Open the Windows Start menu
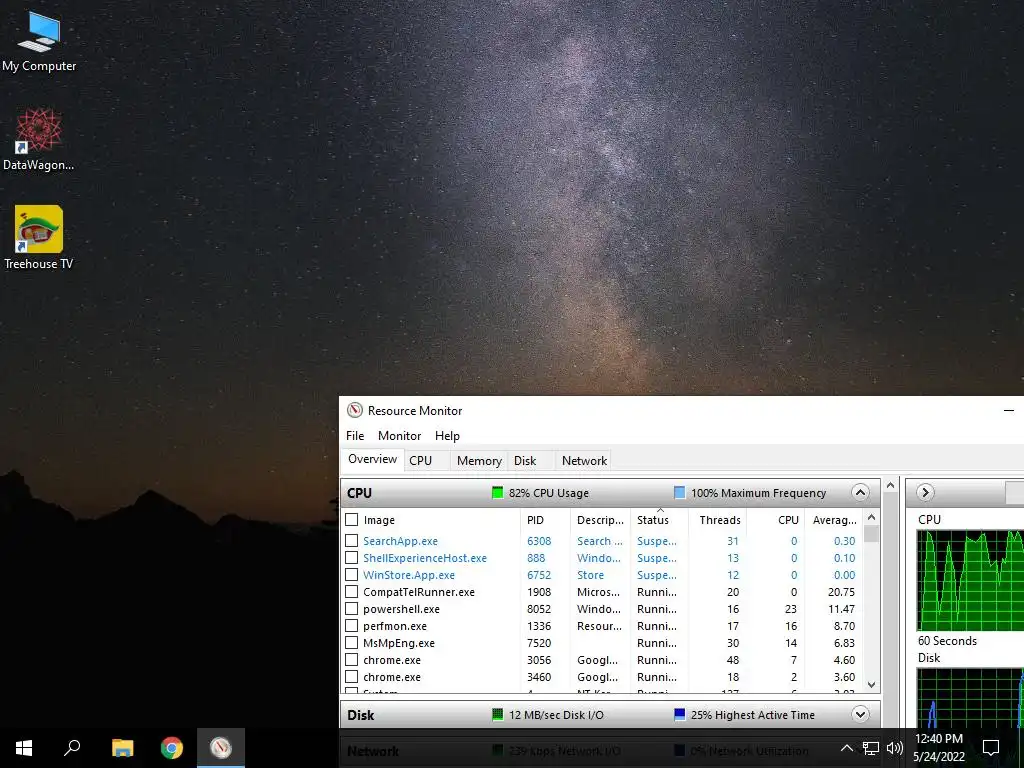The height and width of the screenshot is (768, 1024). tap(24, 748)
